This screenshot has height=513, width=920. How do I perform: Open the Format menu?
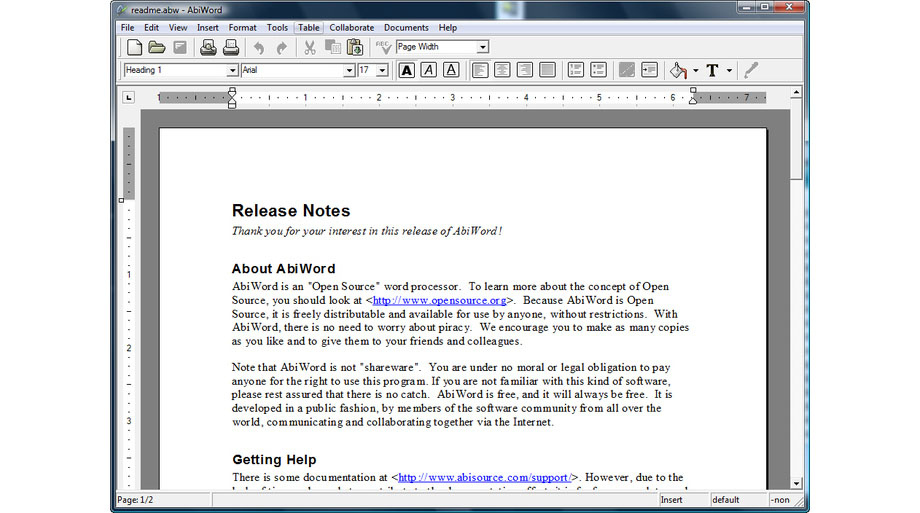(242, 28)
